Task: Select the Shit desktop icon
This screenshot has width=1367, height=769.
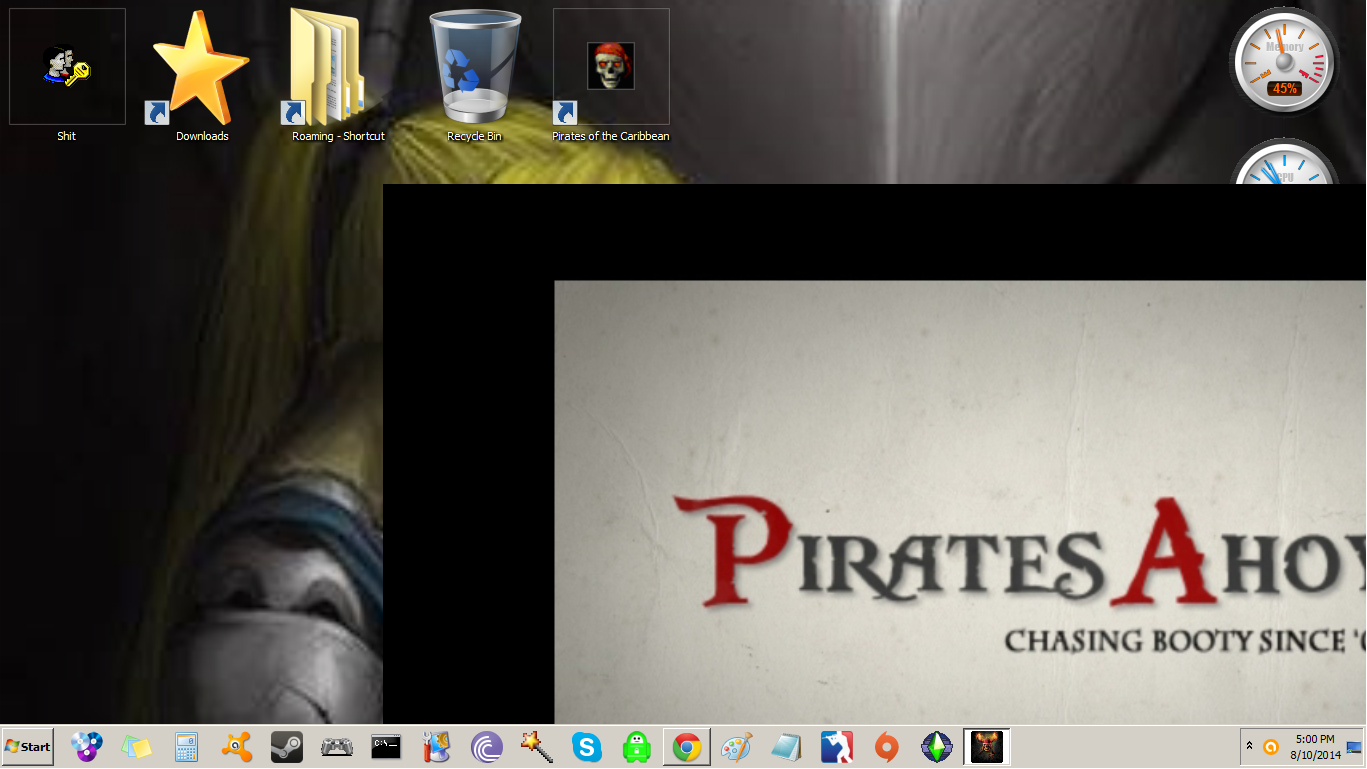Action: (x=67, y=76)
